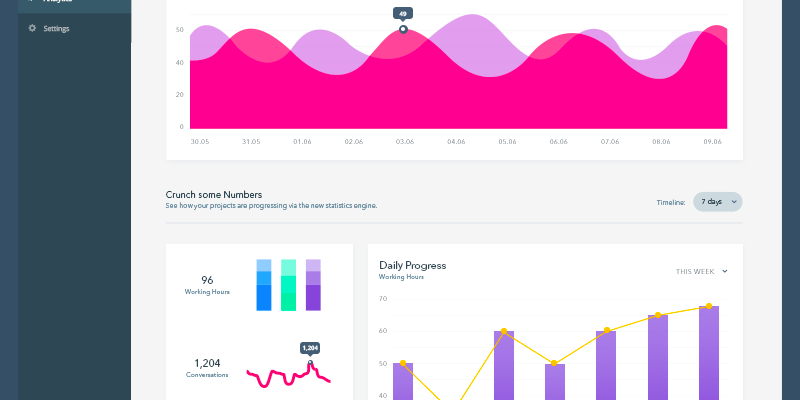Click the blue stacked bar swatch
Viewport: 800px width, 400px height.
264,285
